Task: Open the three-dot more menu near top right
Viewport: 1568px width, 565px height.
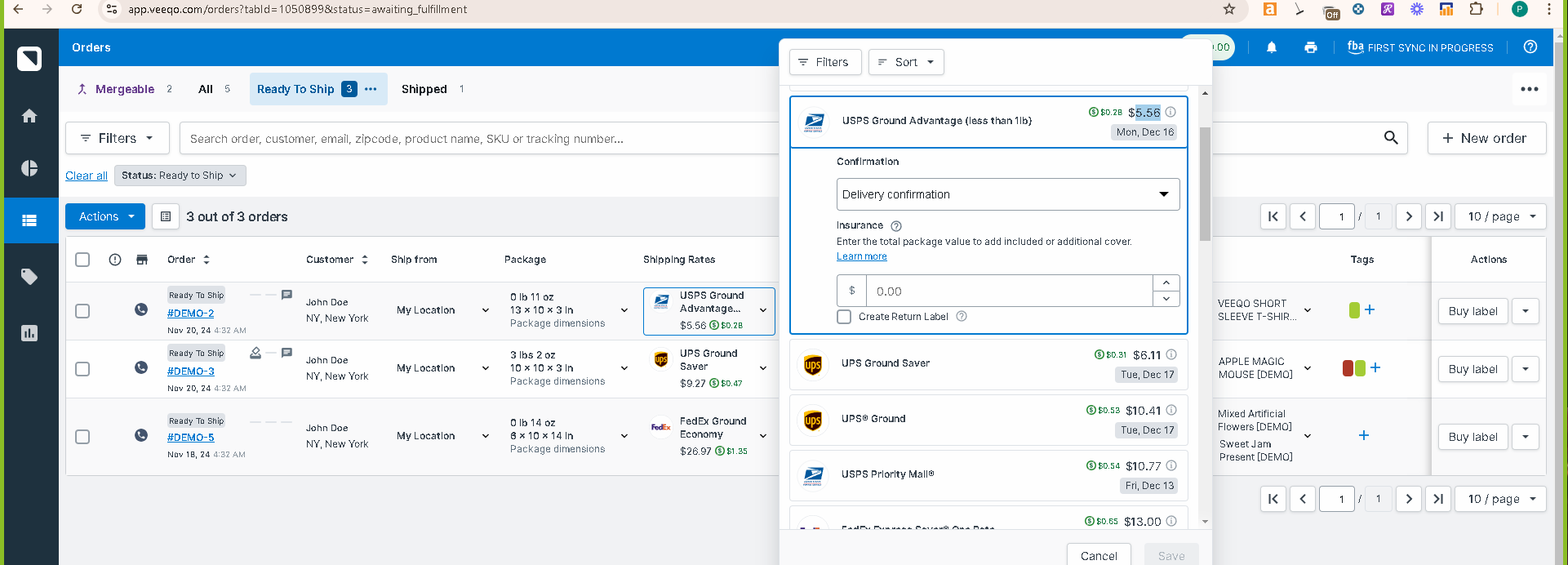Action: click(x=1530, y=89)
